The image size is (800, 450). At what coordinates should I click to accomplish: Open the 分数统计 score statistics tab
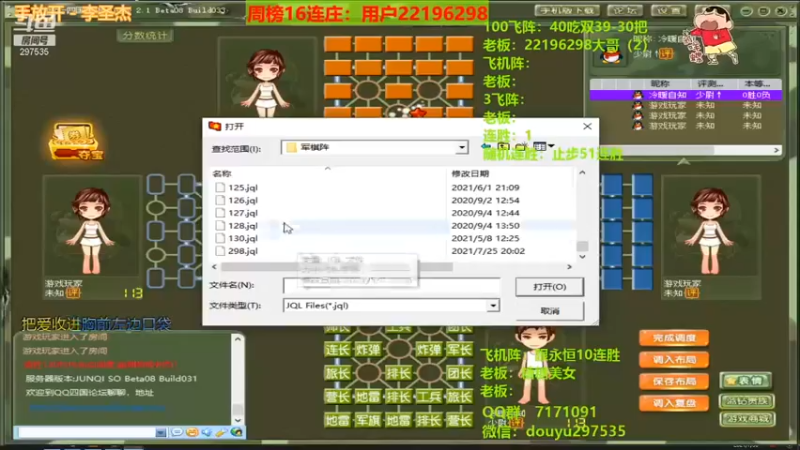[145, 36]
